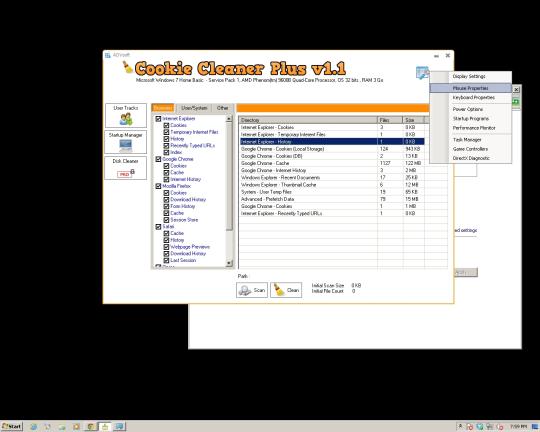Start a scan with the Scan button
This screenshot has width=540, height=432.
[x=252, y=290]
